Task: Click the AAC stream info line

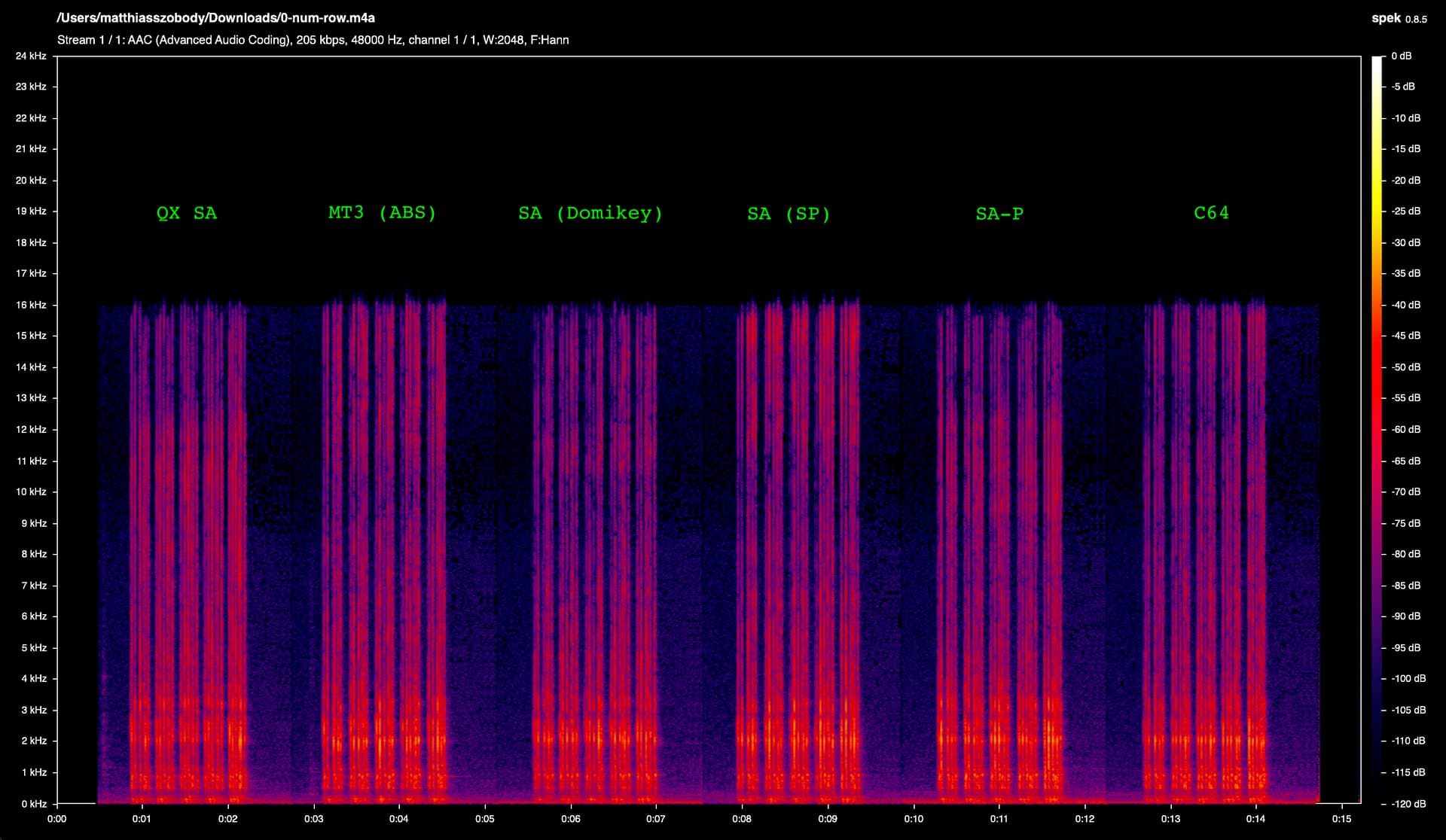Action: click(x=313, y=40)
